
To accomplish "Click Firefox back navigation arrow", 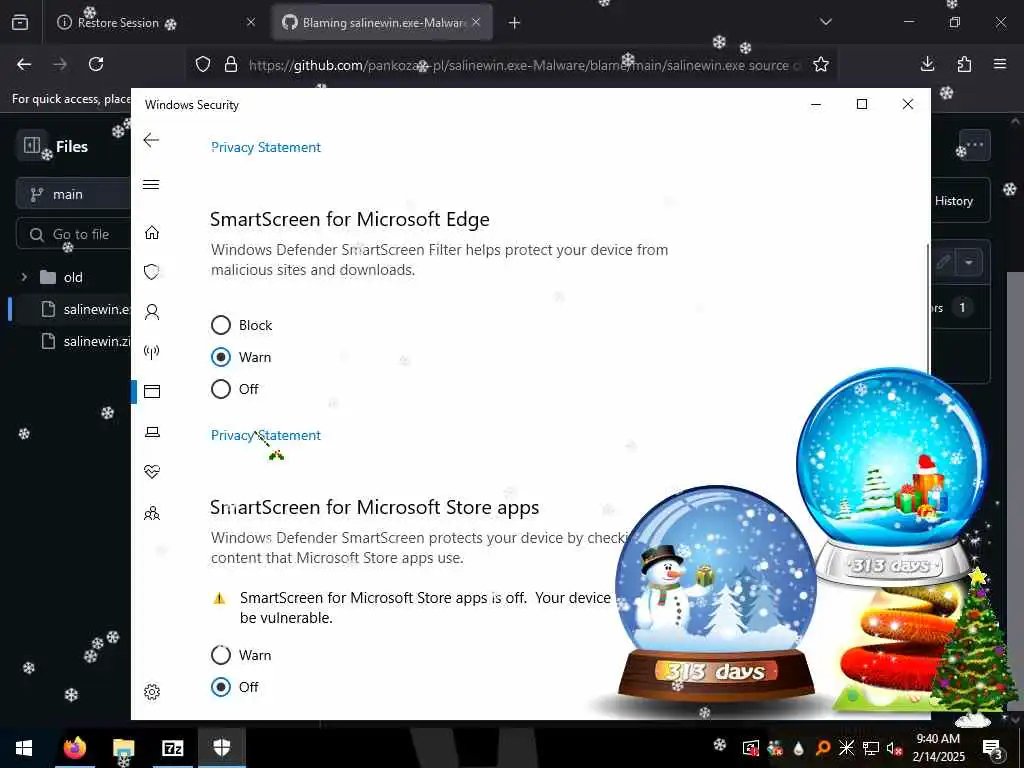I will tap(24, 64).
